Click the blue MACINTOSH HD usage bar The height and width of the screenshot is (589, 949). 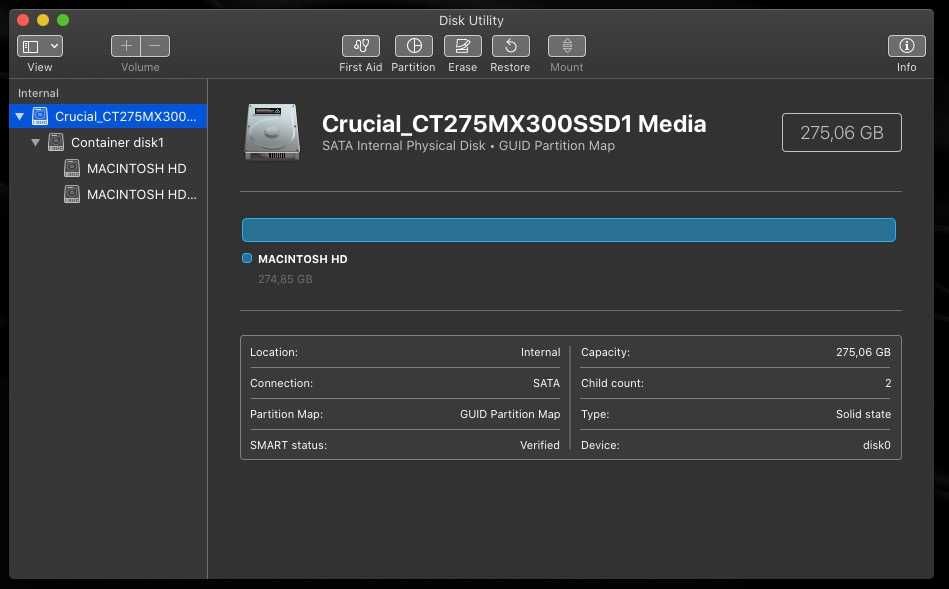point(568,230)
